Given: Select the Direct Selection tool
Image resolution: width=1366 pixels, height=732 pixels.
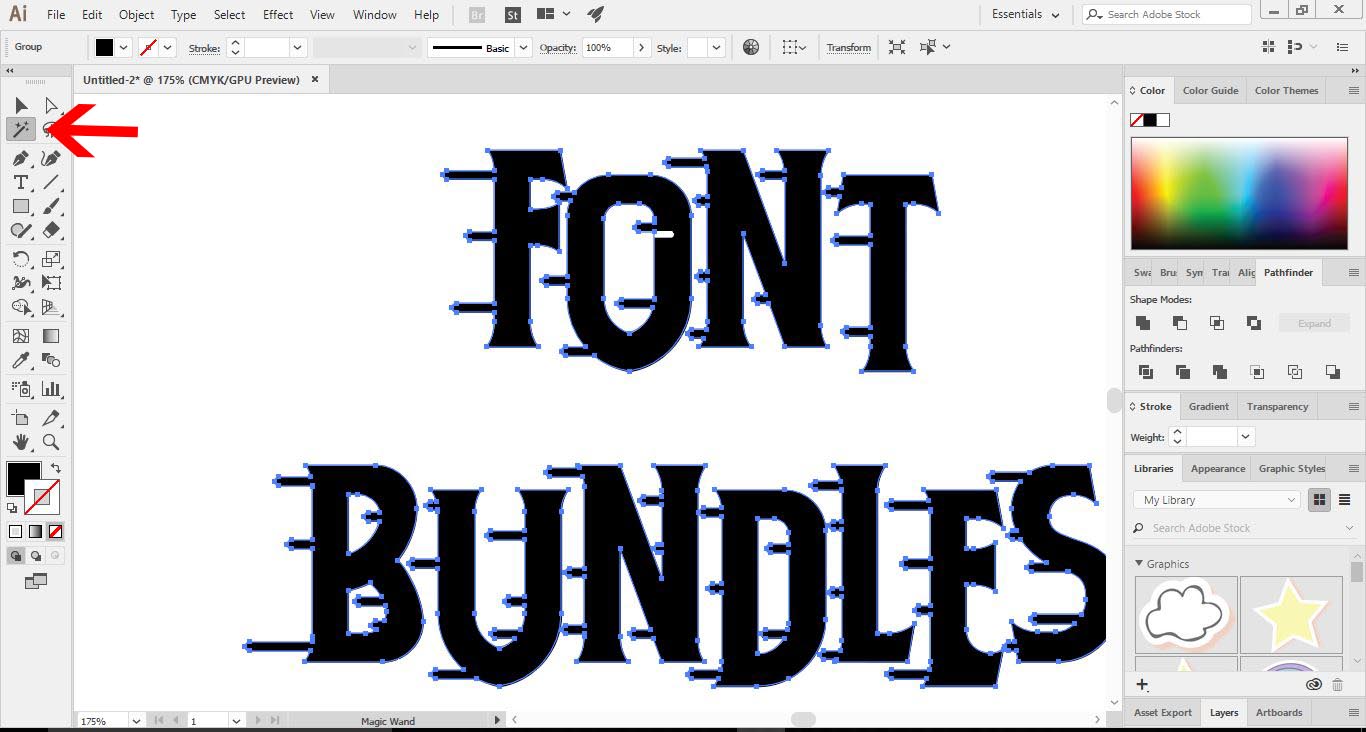Looking at the screenshot, I should tap(51, 105).
